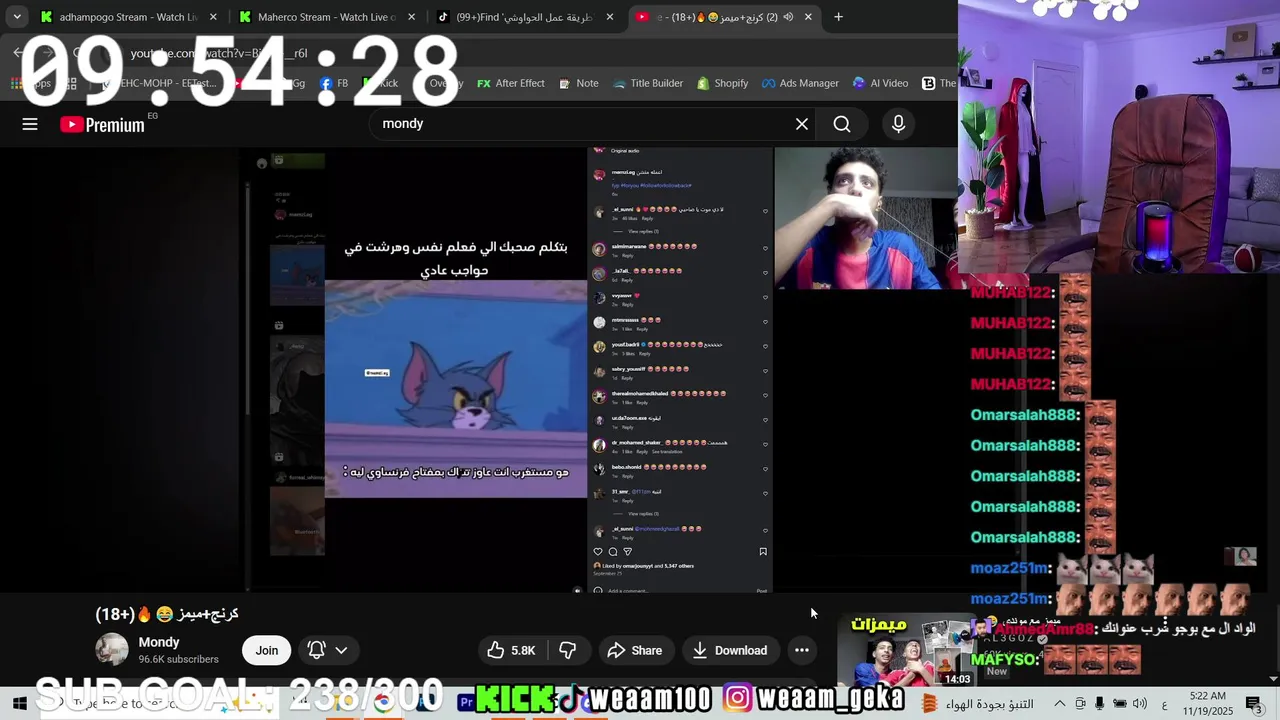Close the Maherco Stream tab
Image resolution: width=1280 pixels, height=720 pixels.
click(411, 17)
